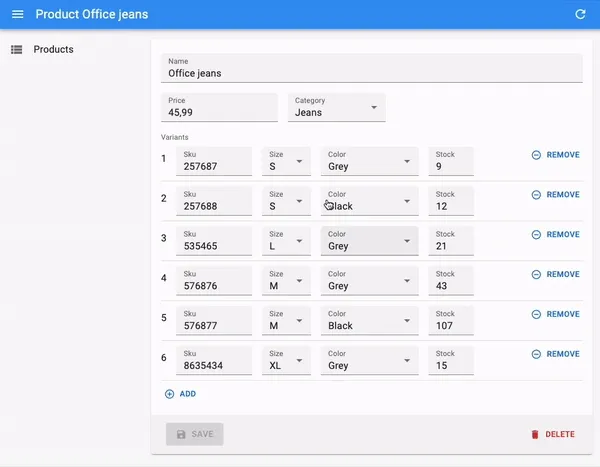Click the refresh icon in the app bar

click(x=580, y=14)
